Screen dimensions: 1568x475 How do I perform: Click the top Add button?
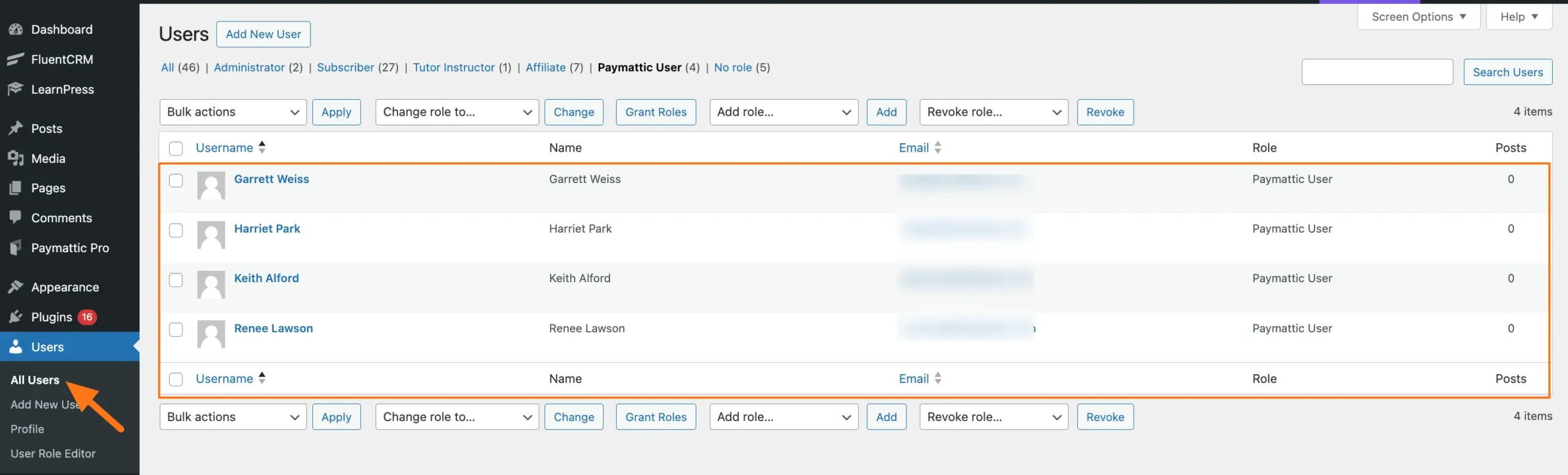[x=886, y=112]
